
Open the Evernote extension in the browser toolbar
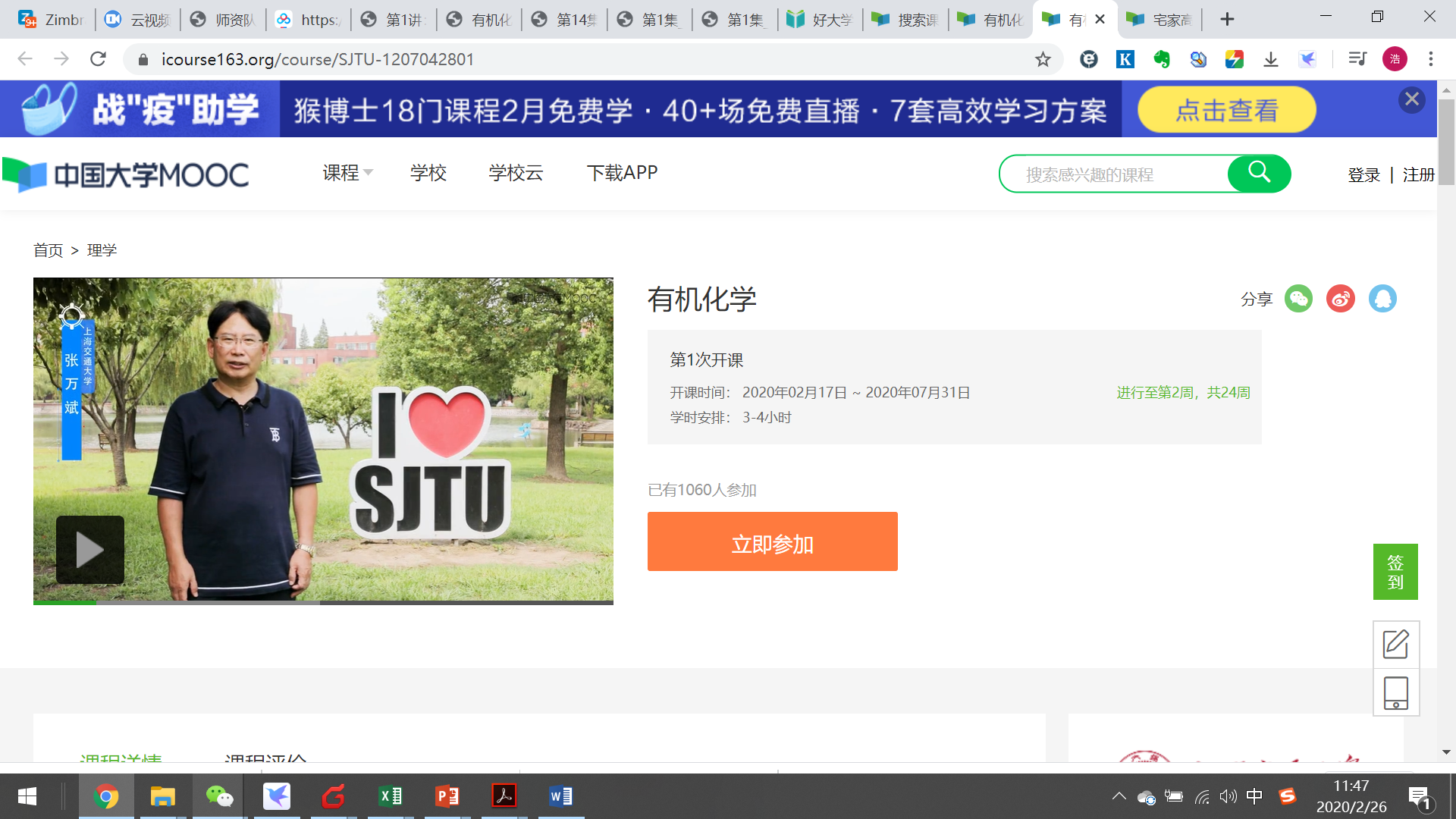click(1162, 59)
